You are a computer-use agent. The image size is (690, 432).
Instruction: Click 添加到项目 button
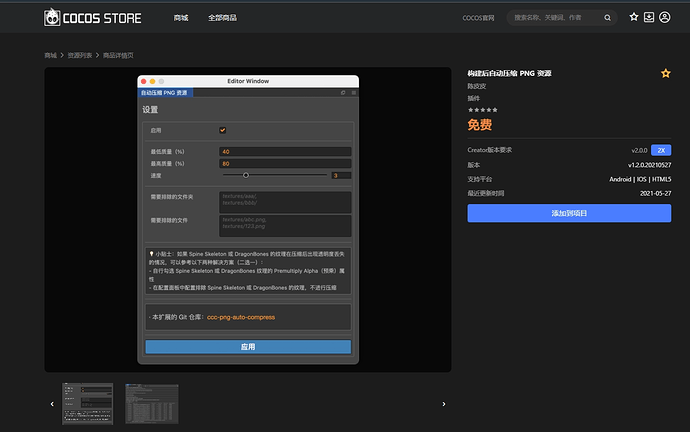tap(569, 213)
